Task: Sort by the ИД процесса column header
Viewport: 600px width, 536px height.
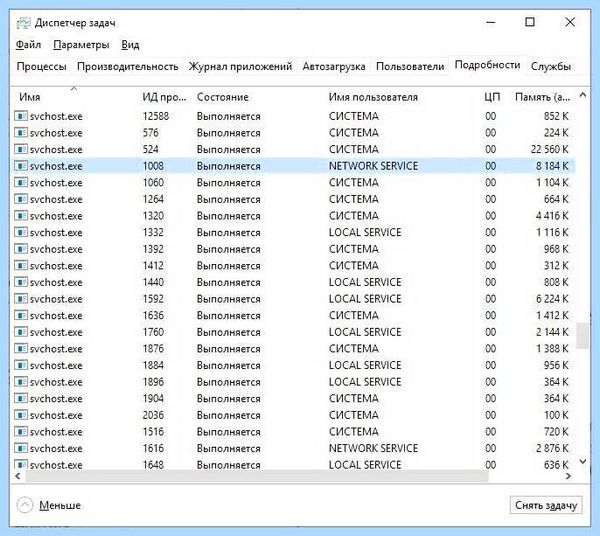Action: 164,97
